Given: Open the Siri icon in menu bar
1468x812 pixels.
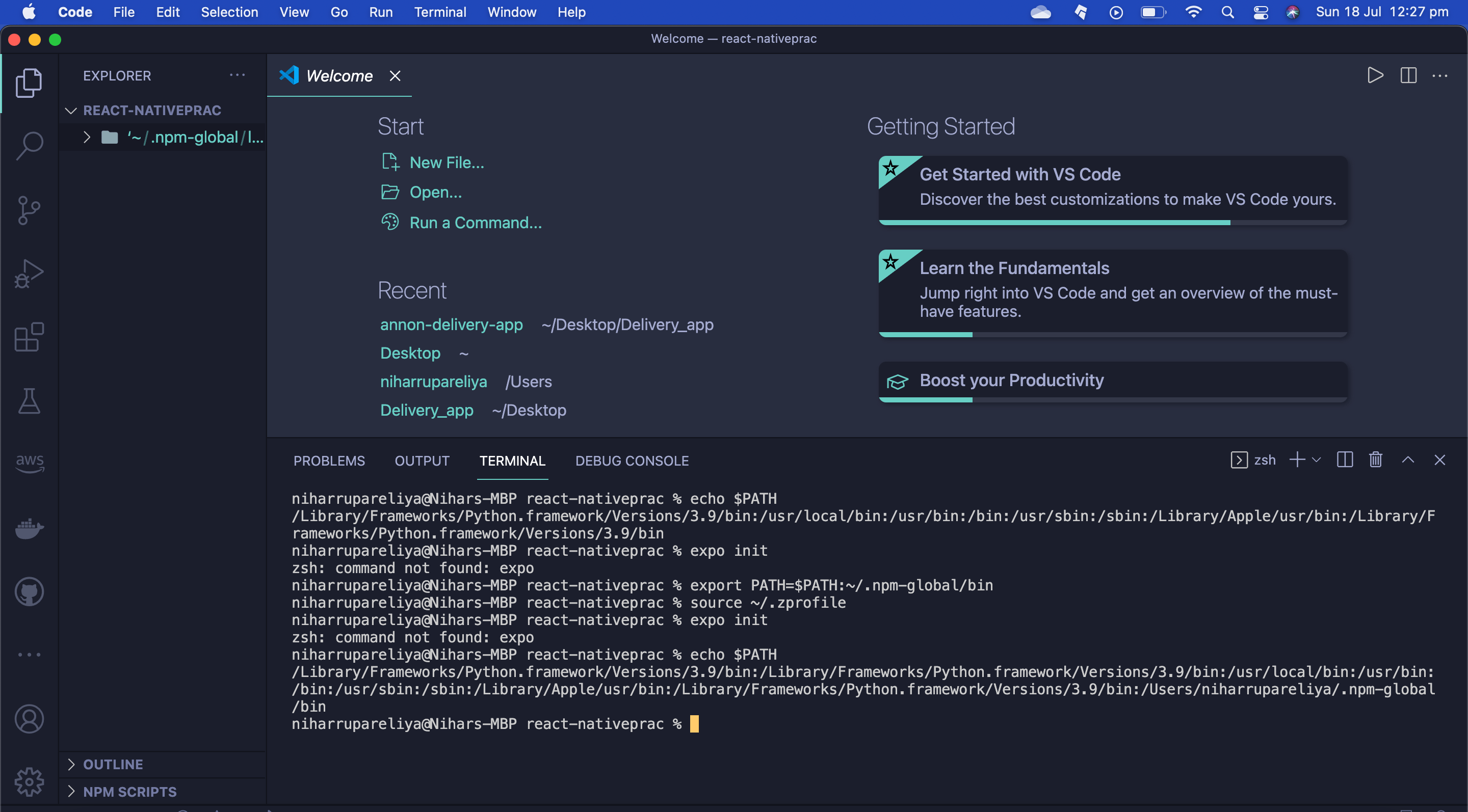Looking at the screenshot, I should [x=1293, y=12].
